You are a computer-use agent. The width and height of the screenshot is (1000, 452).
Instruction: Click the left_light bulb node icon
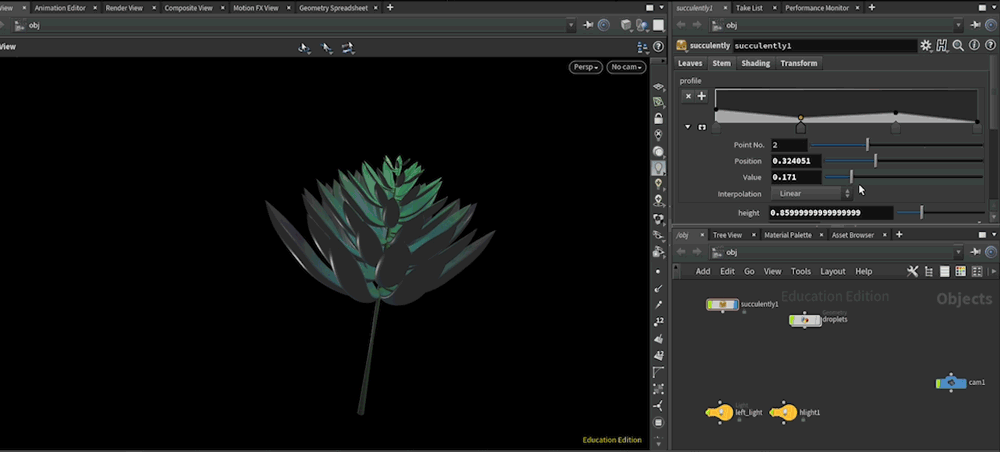click(x=721, y=412)
